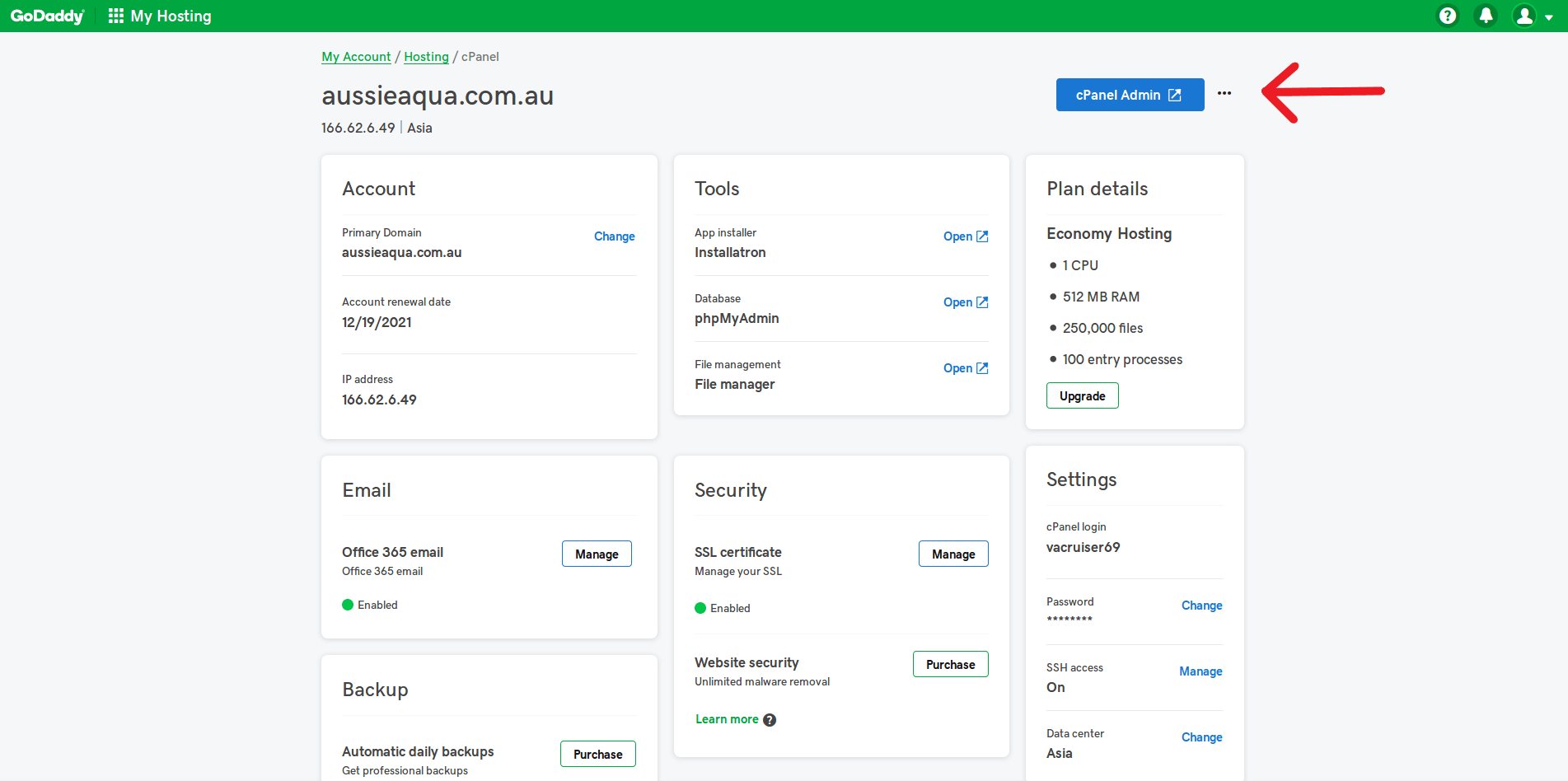Click the cPanel Admin button
The width and height of the screenshot is (1568, 781).
coord(1130,95)
